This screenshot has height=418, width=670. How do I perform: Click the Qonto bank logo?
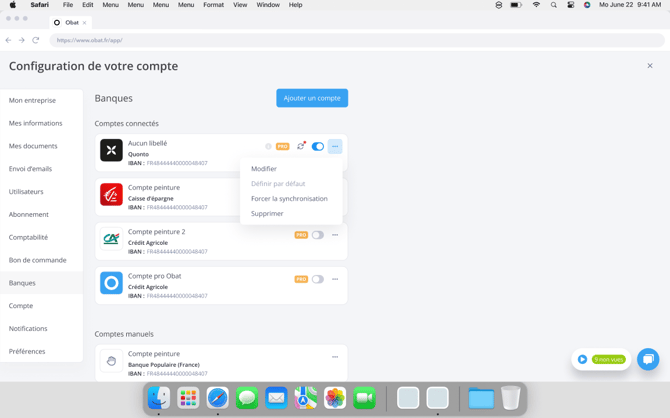(111, 150)
